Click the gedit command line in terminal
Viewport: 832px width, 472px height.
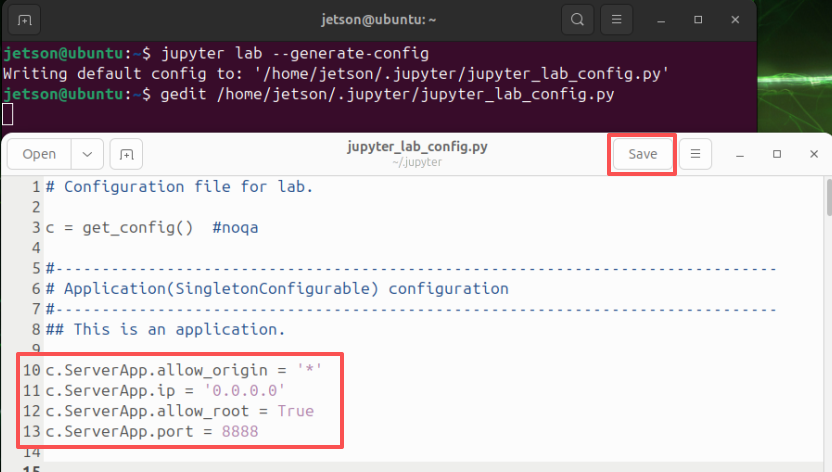click(387, 94)
